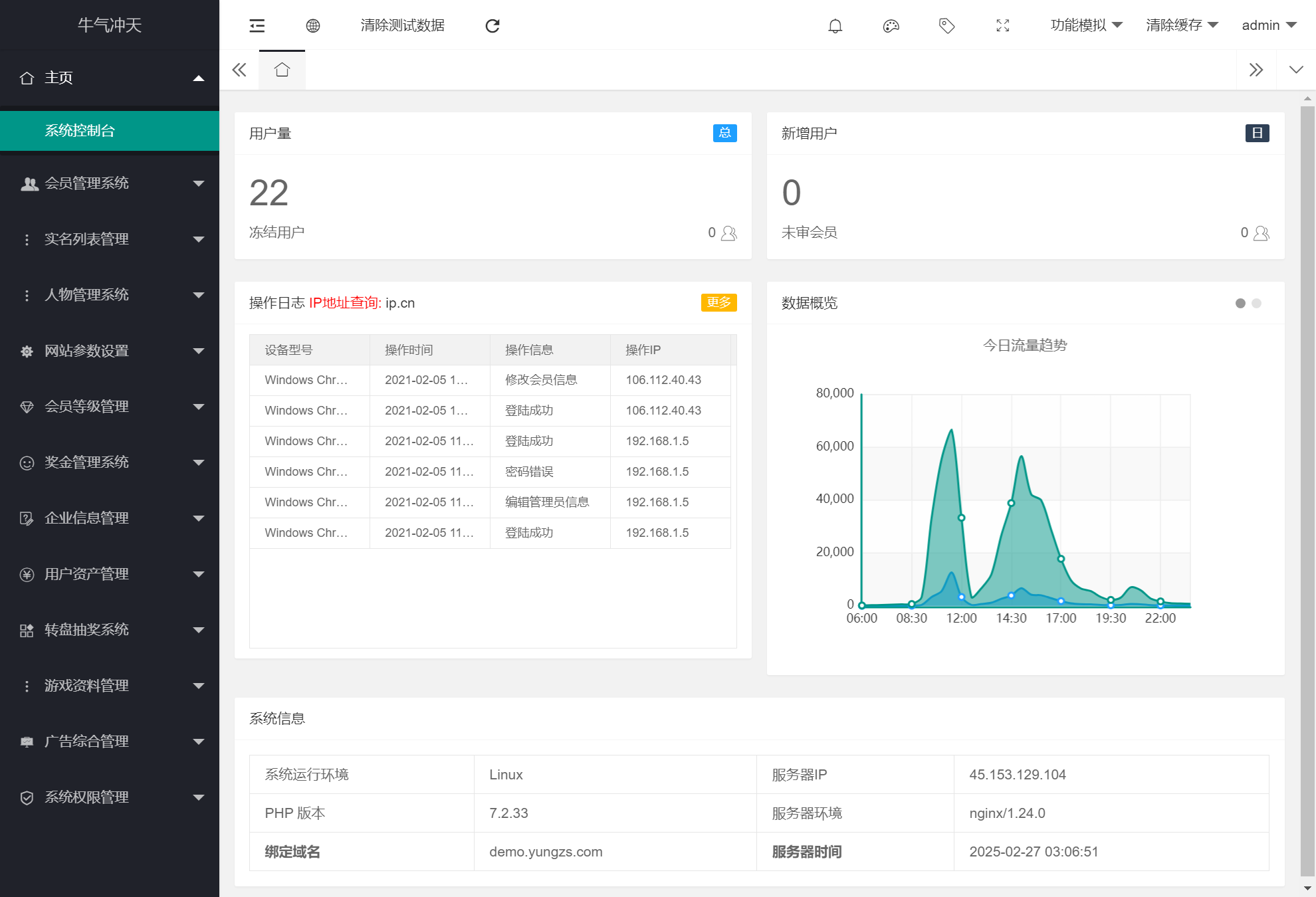Viewport: 1316px width, 897px height.
Task: Enter fullscreen with the expand icon
Action: tap(1002, 25)
